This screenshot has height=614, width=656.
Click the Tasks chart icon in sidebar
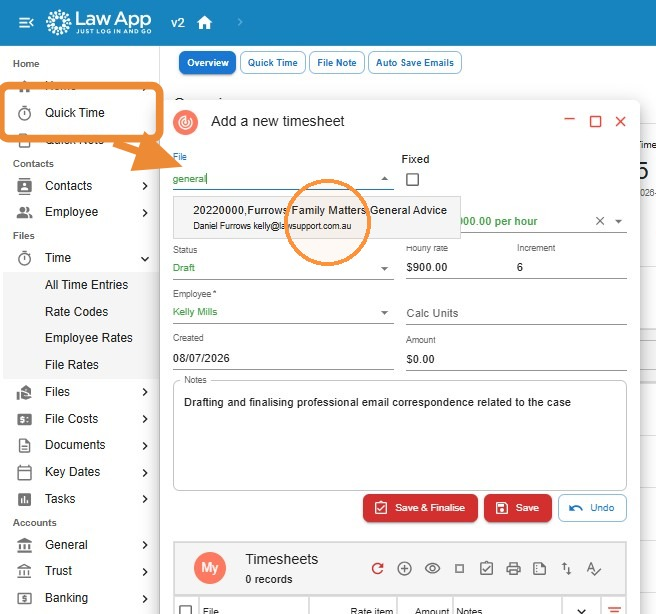tap(24, 499)
